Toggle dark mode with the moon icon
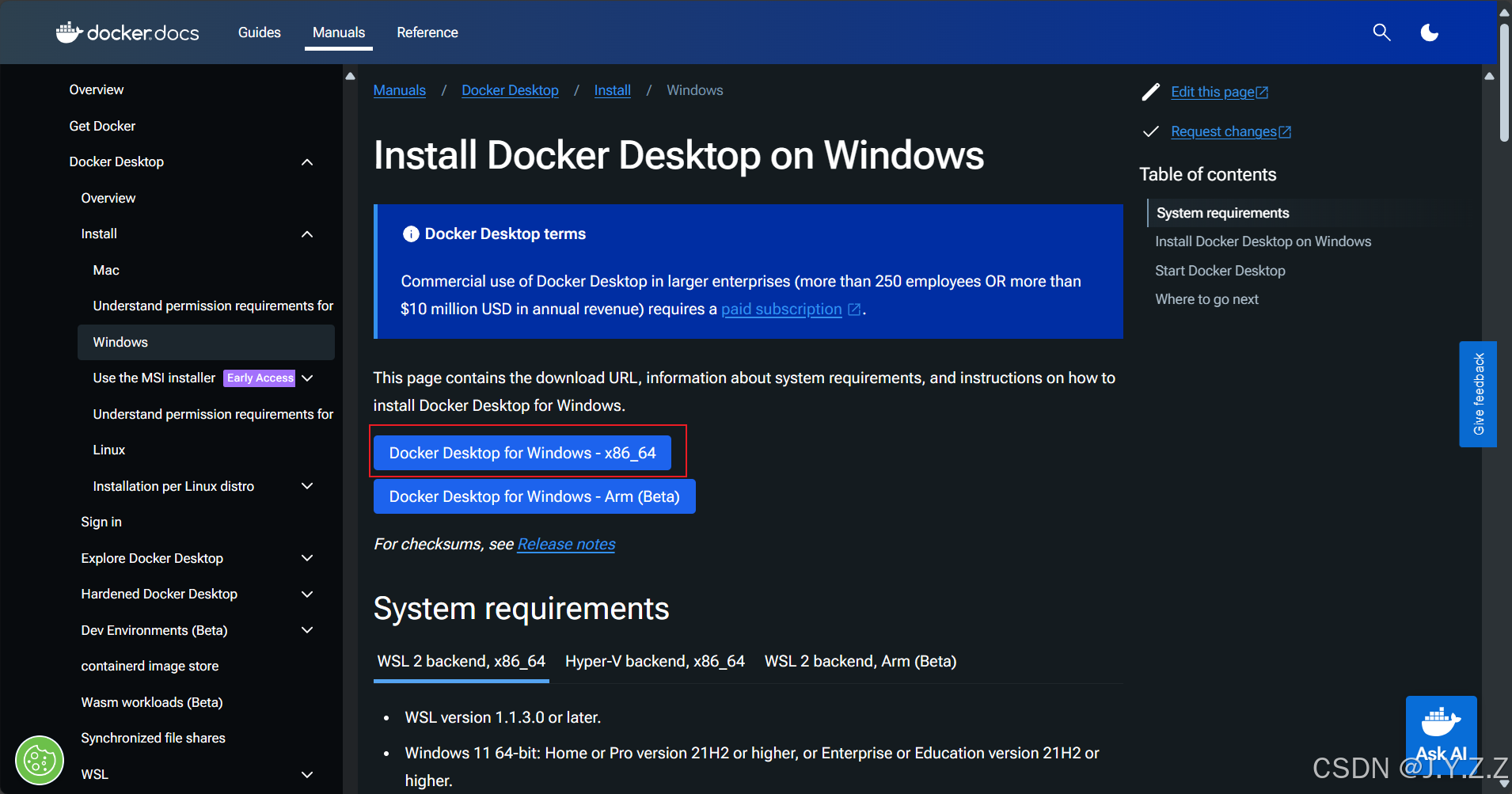This screenshot has width=1512, height=794. tap(1429, 32)
